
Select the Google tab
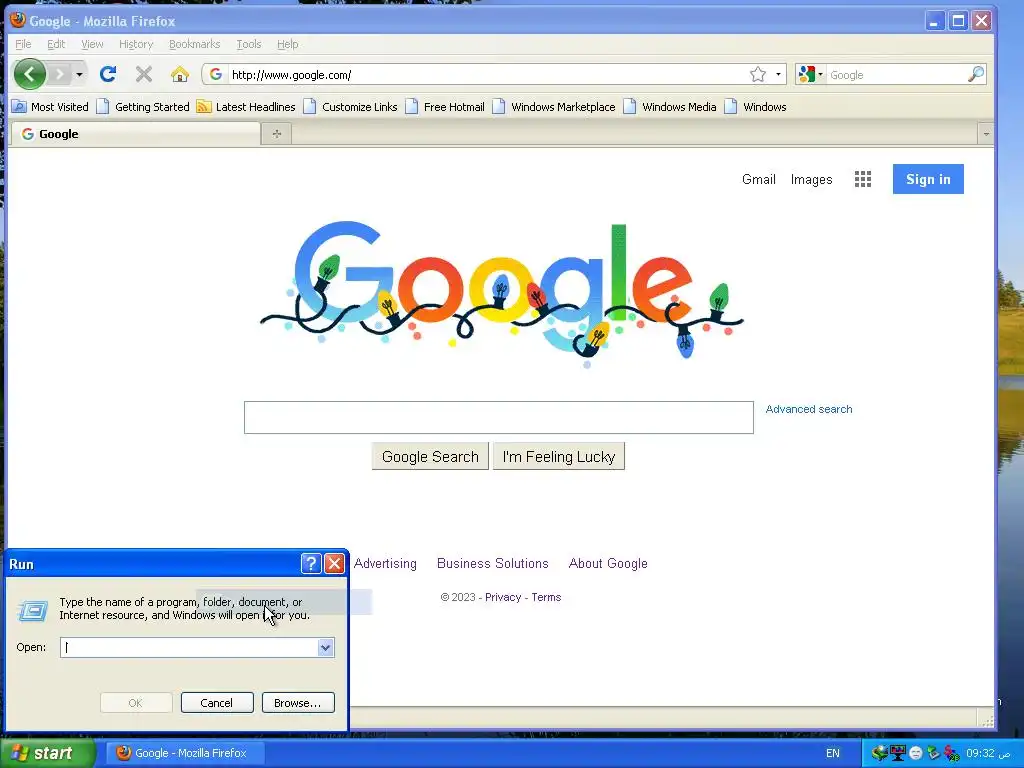point(136,134)
